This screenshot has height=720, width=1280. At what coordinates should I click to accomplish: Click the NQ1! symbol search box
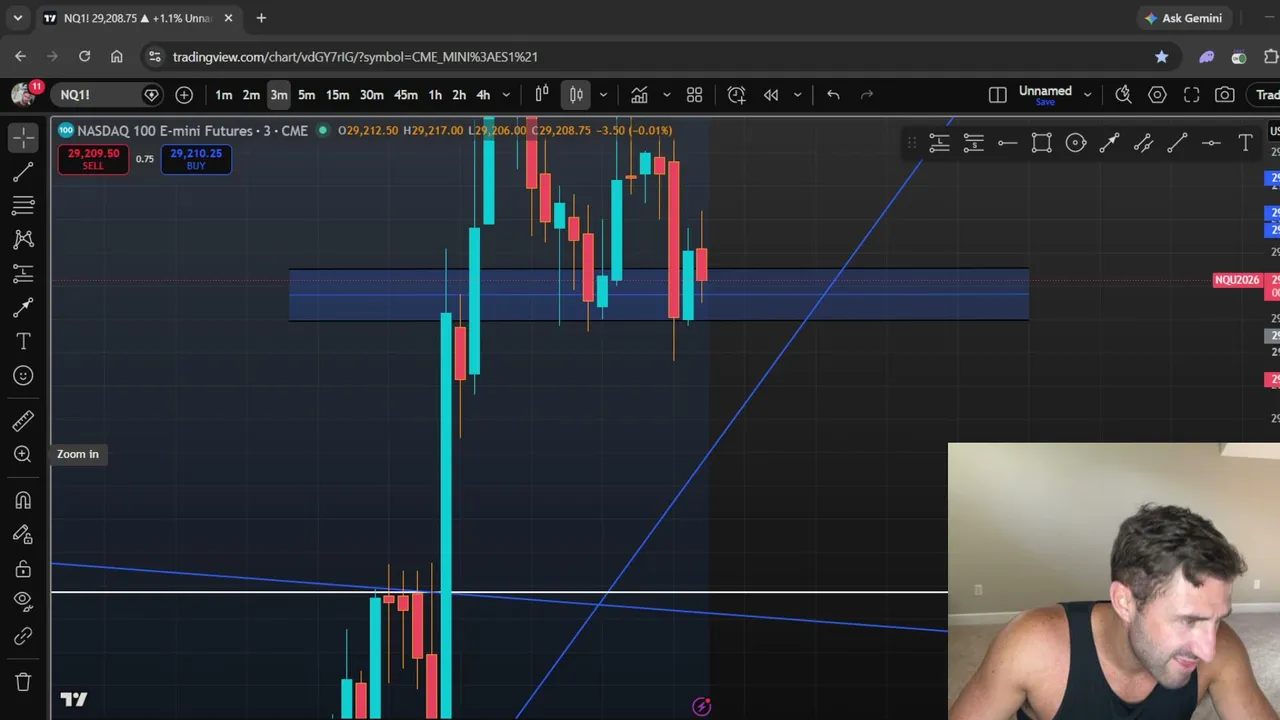[x=109, y=95]
